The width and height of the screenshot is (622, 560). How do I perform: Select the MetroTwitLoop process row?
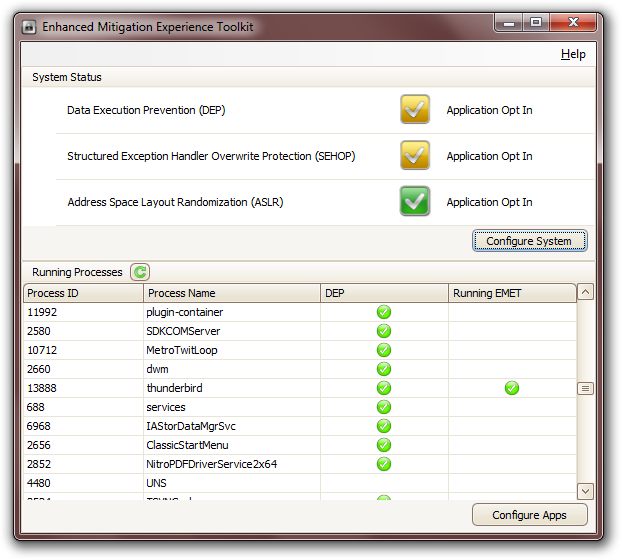click(182, 350)
